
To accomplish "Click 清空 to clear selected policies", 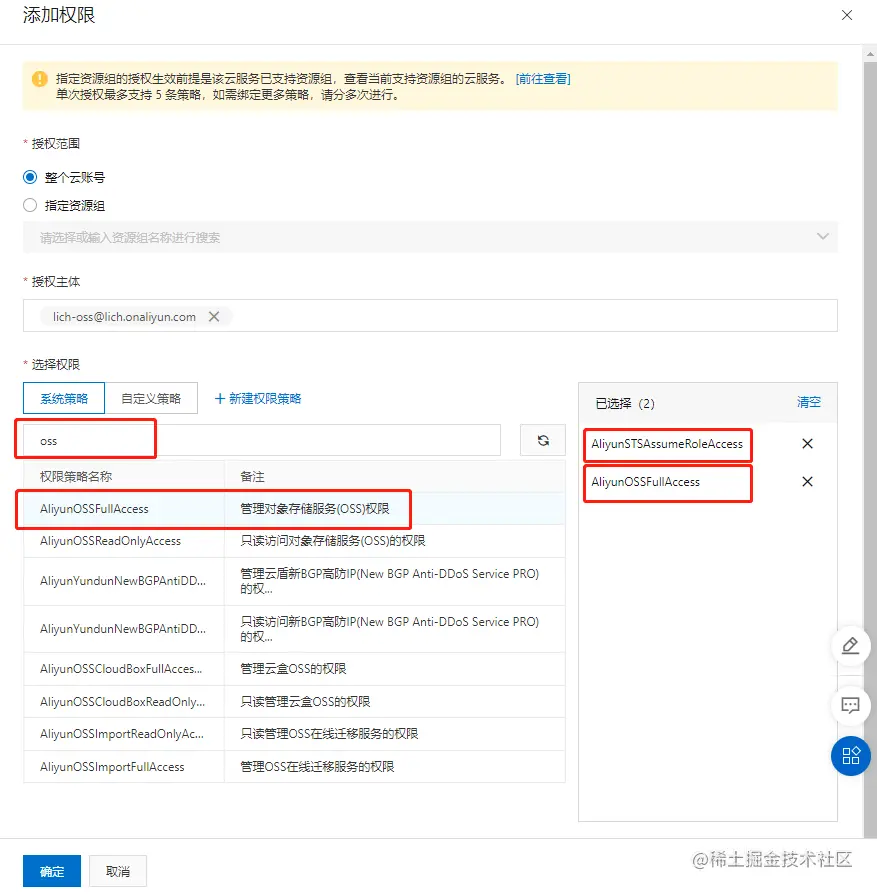I will pyautogui.click(x=808, y=403).
